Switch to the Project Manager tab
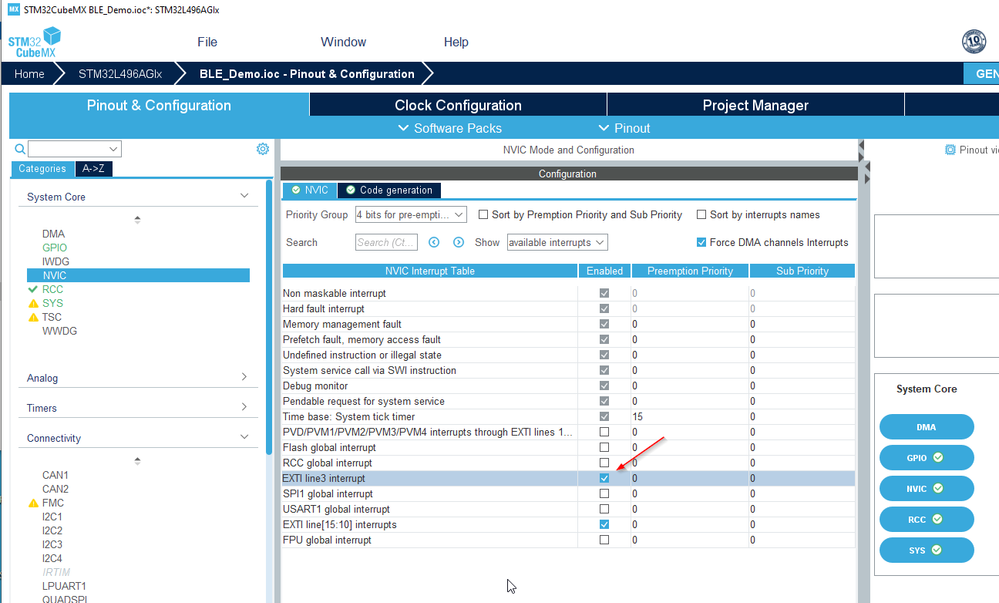999x603 pixels. 756,105
